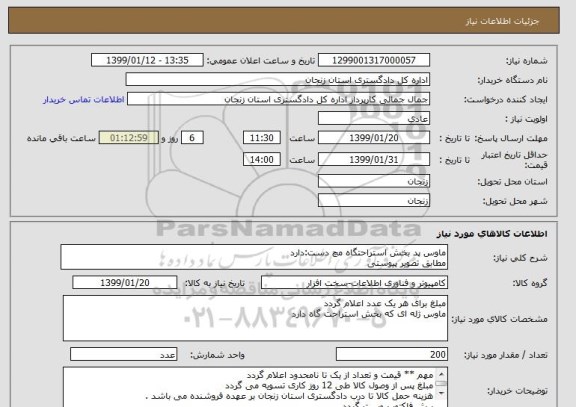The width and height of the screenshot is (576, 407).
Task: Open buyer contact info link اطلاعات تماس خریدار
Action: (84, 100)
